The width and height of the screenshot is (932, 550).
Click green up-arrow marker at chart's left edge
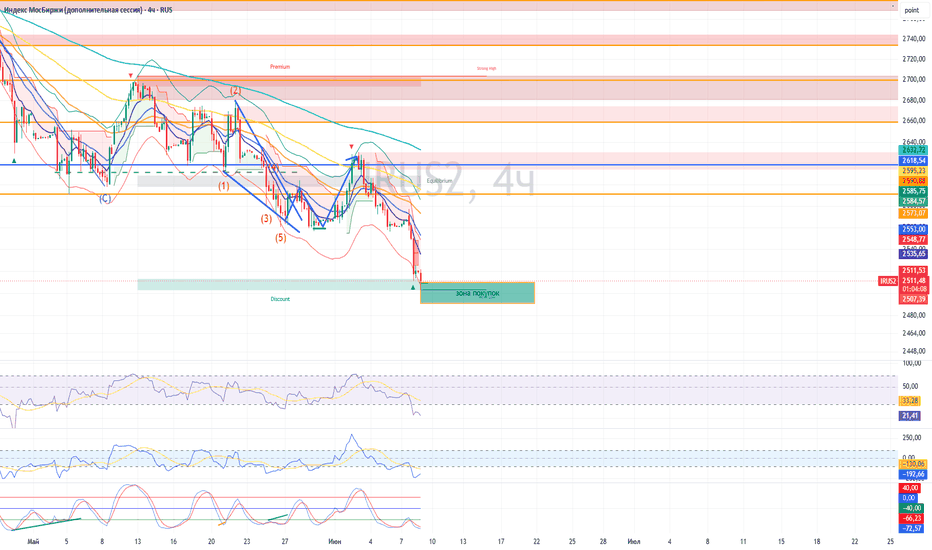point(14,161)
